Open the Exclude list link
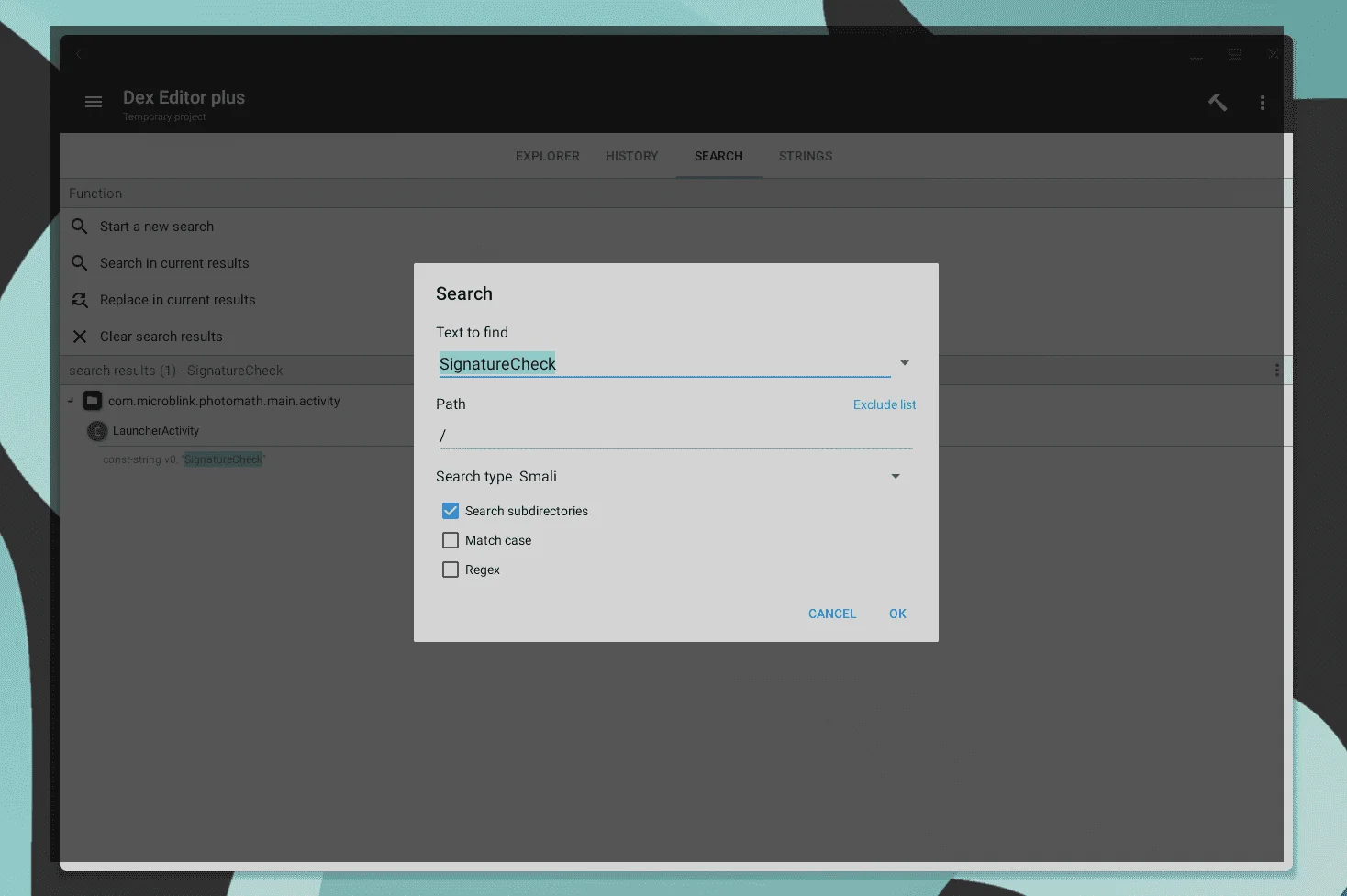 coord(885,404)
